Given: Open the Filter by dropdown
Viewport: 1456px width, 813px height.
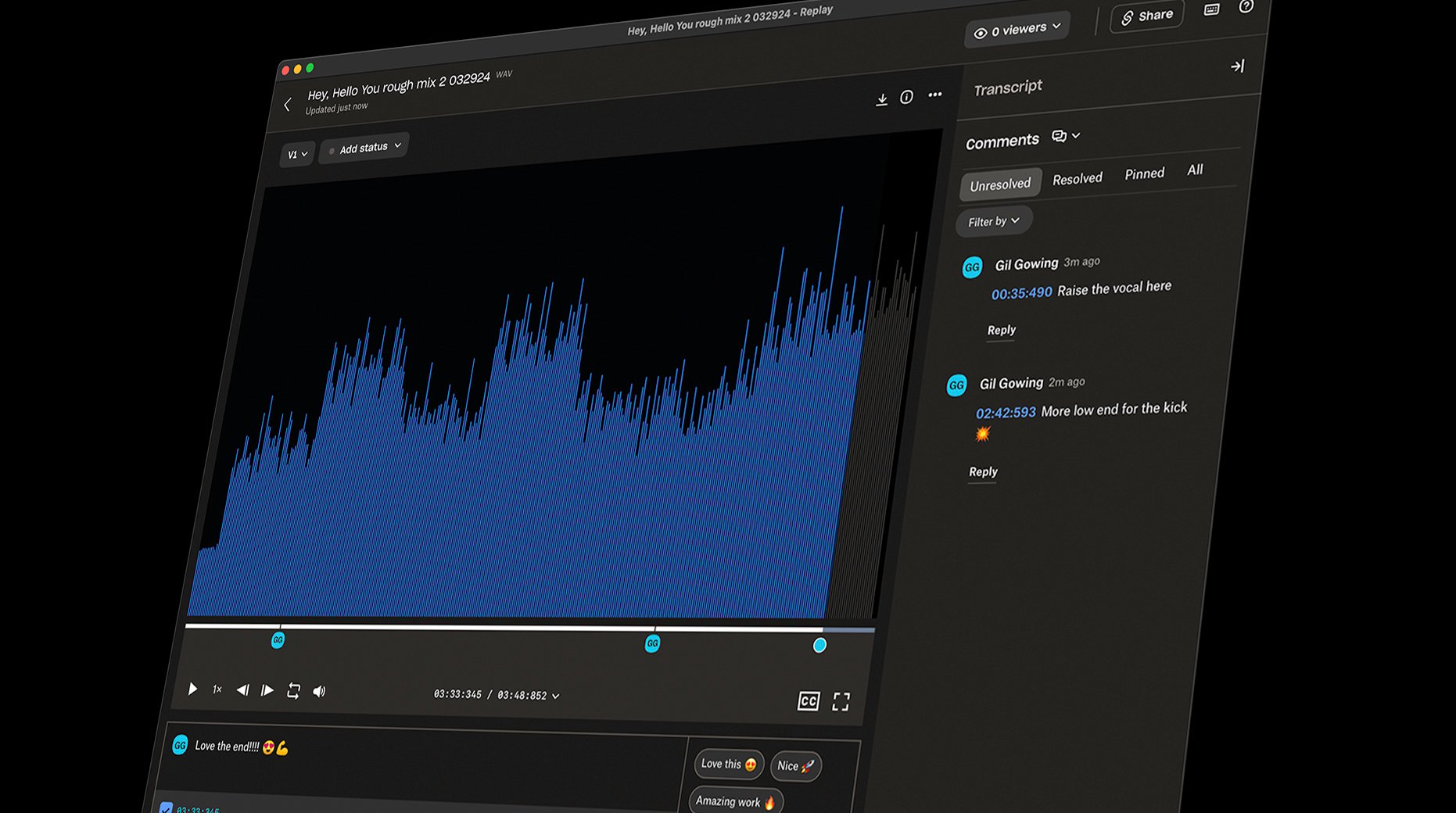Looking at the screenshot, I should coord(994,222).
